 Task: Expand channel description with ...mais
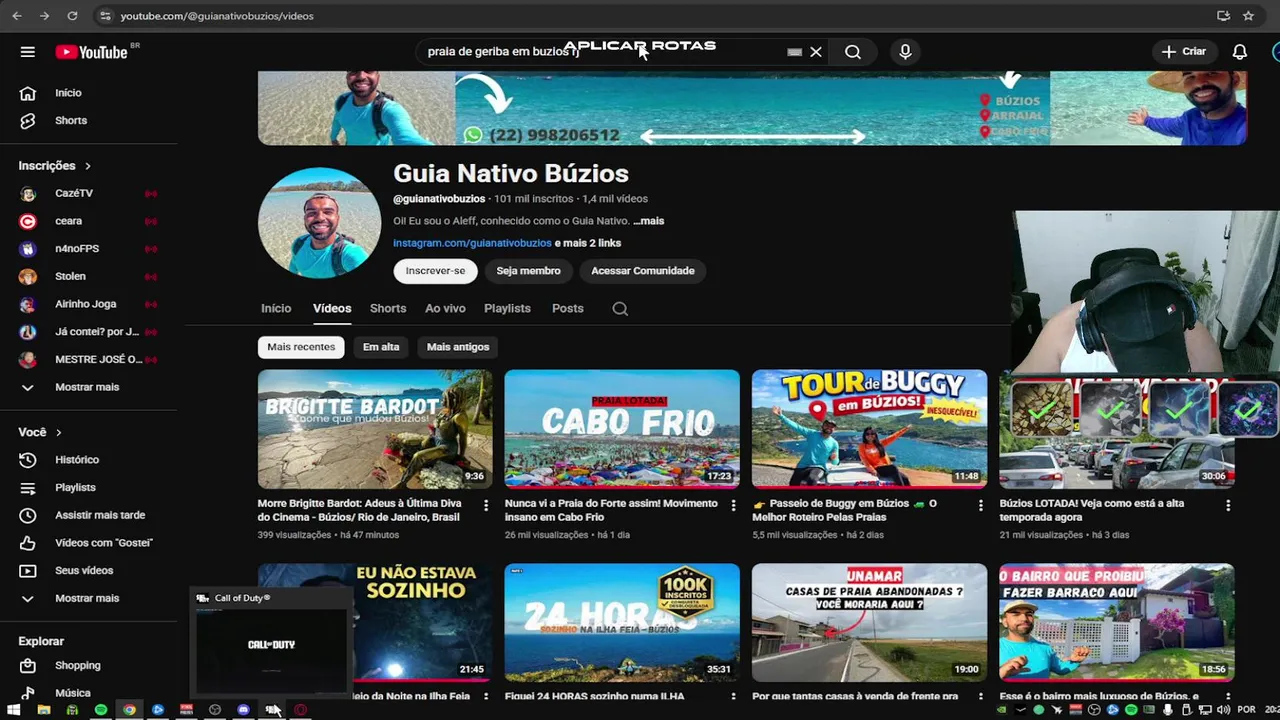649,221
